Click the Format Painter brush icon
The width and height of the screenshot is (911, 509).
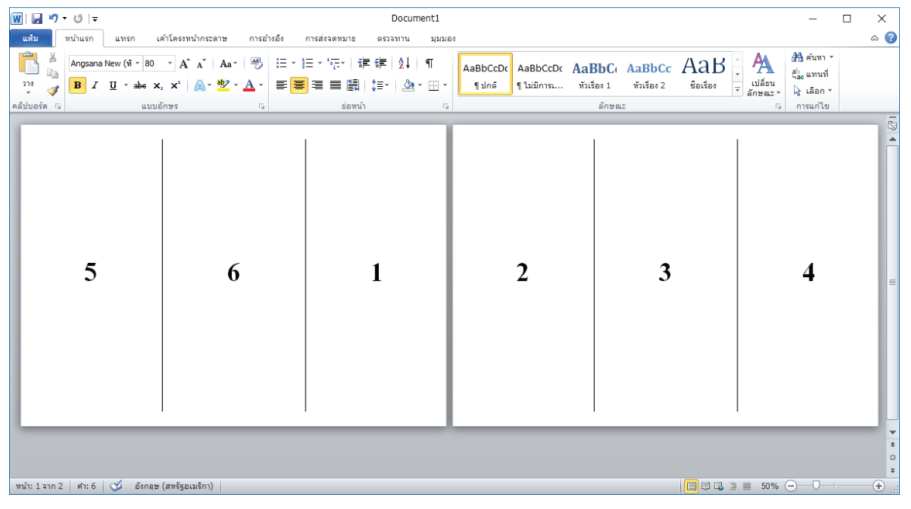53,90
